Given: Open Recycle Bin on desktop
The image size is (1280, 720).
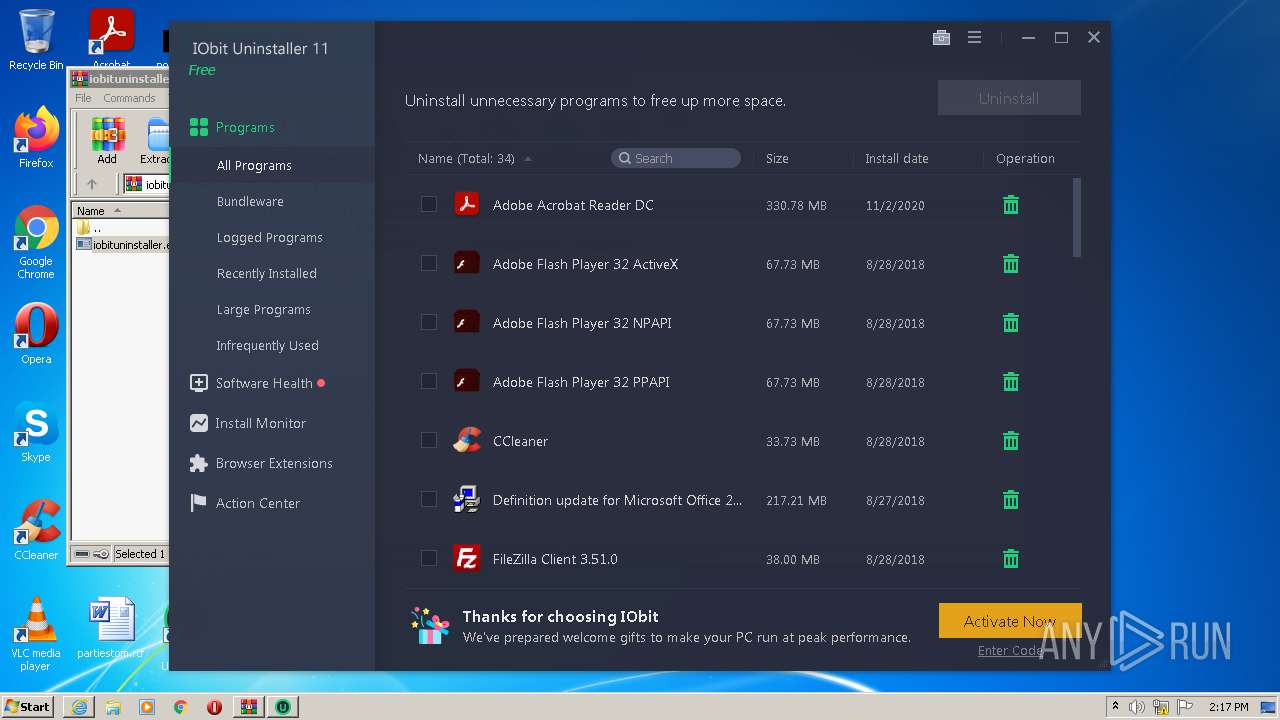Looking at the screenshot, I should tap(36, 40).
